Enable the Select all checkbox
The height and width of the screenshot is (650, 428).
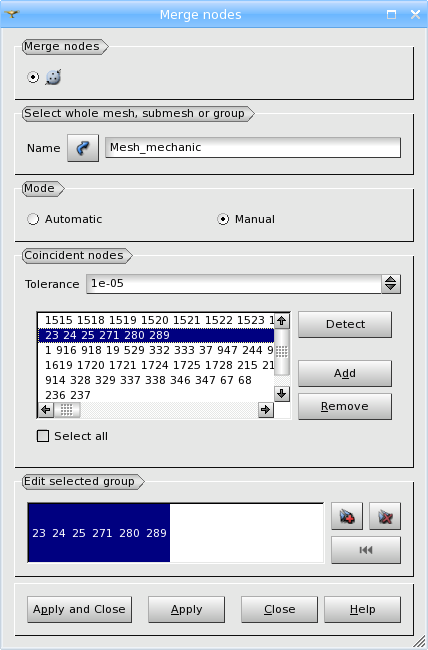[x=43, y=436]
